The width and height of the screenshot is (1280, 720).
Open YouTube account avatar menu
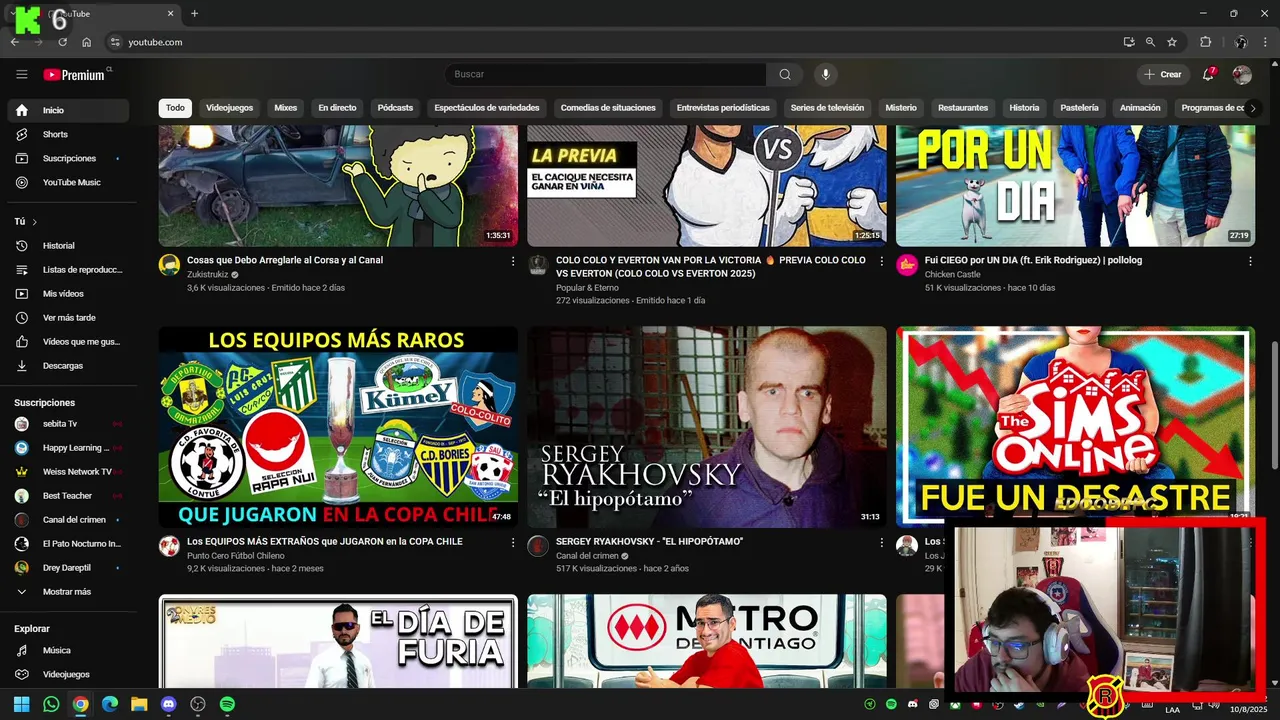point(1242,75)
